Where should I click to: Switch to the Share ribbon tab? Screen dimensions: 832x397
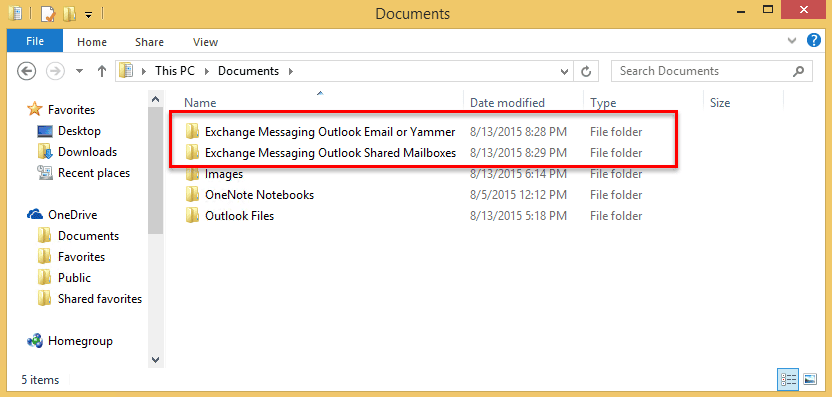point(149,42)
